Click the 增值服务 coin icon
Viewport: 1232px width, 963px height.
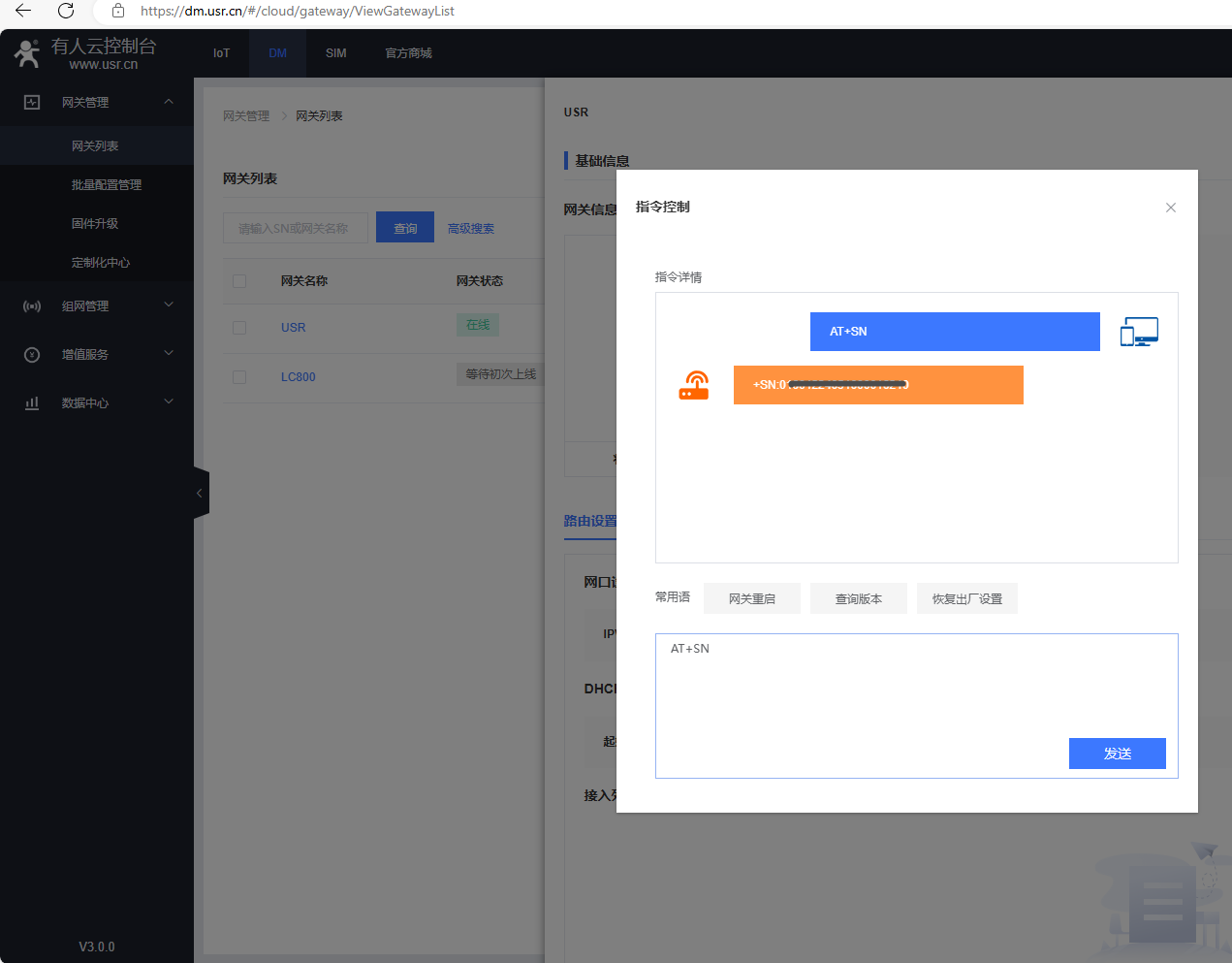(x=32, y=354)
